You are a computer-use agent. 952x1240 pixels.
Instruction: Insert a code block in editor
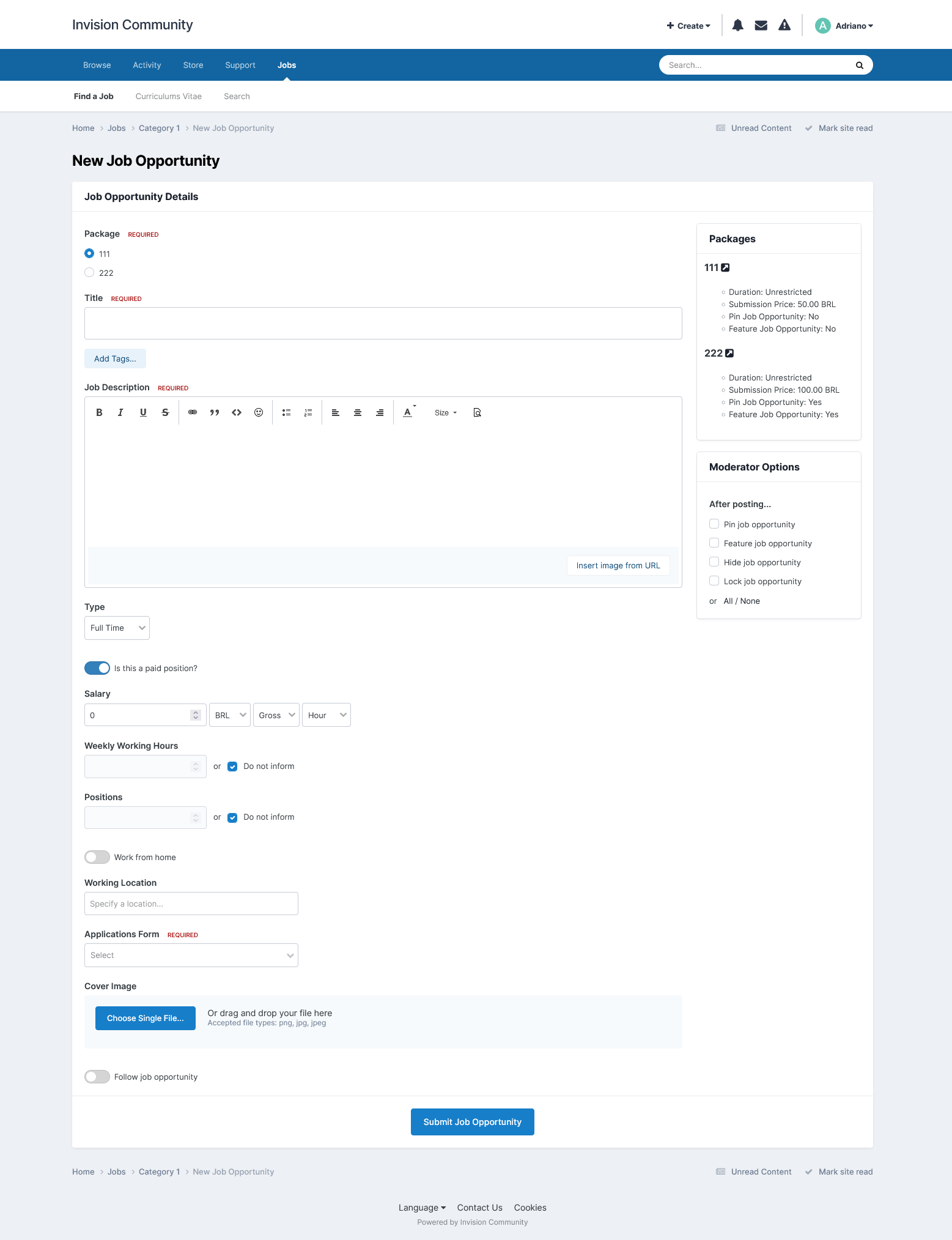(237, 412)
